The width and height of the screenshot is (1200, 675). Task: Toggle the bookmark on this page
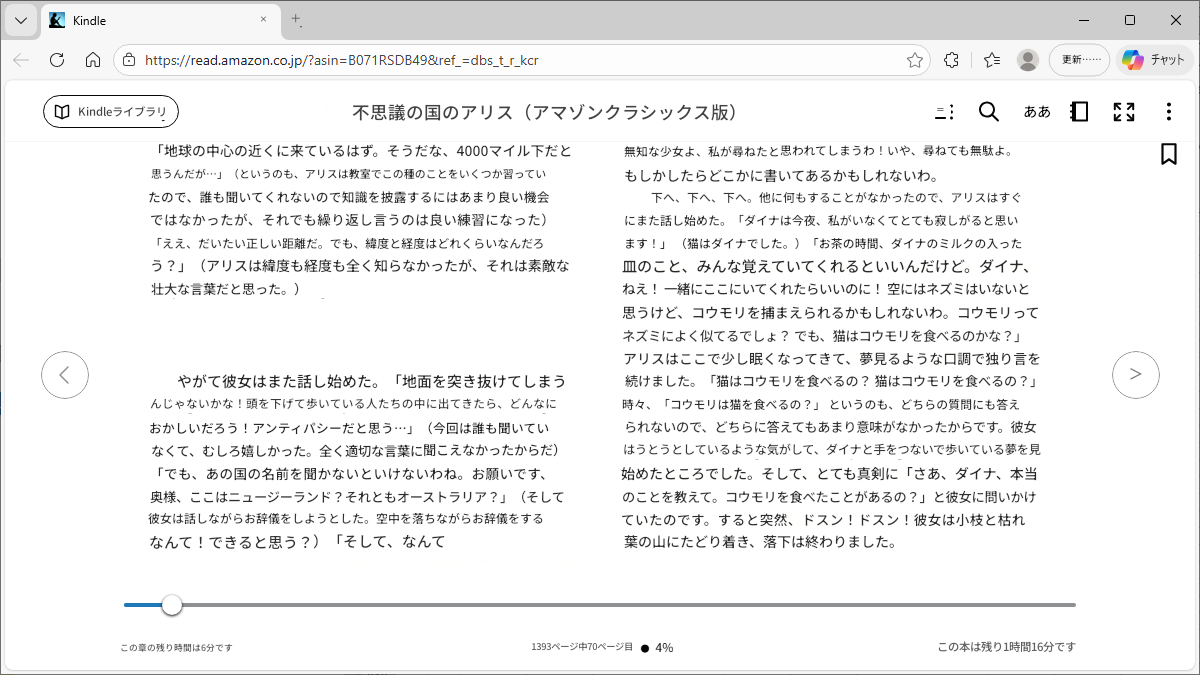(x=1168, y=154)
